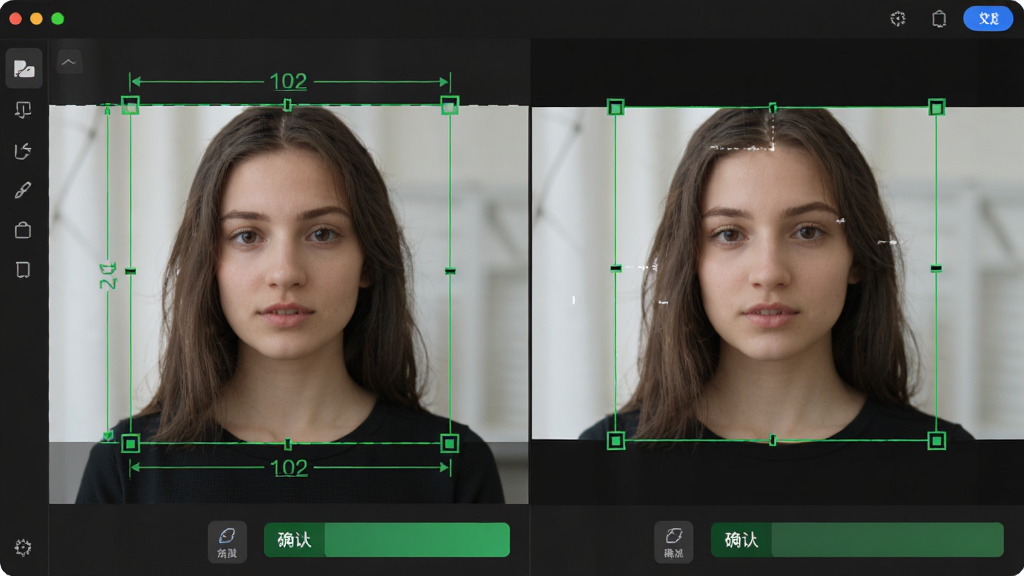Select bottom-left crop handle on right image
Image resolution: width=1024 pixels, height=576 pixels.
pos(615,441)
